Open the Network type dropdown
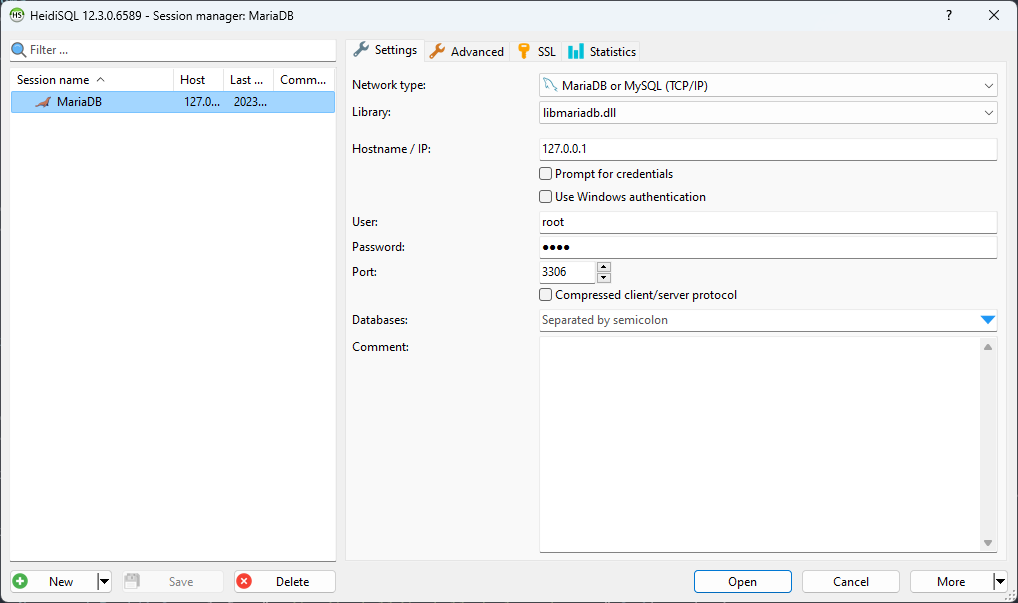This screenshot has width=1018, height=603. click(x=988, y=86)
